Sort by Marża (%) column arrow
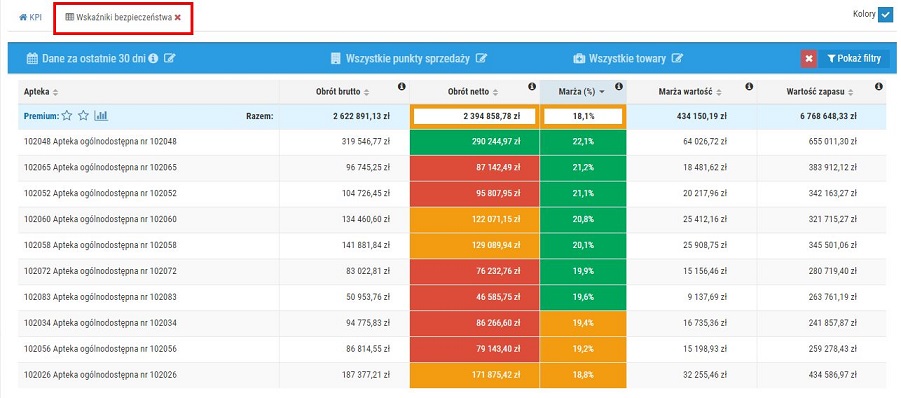The height and width of the screenshot is (398, 901). pos(602,92)
